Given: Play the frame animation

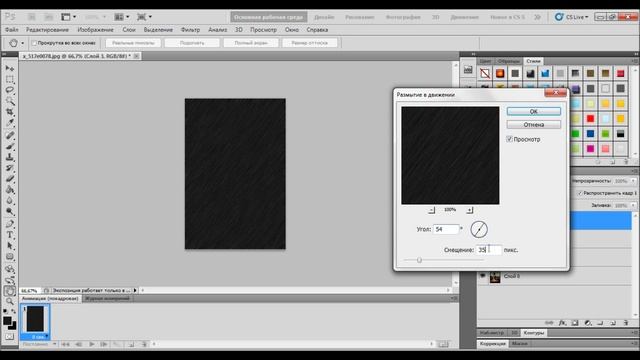Looking at the screenshot, I should pos(91,344).
